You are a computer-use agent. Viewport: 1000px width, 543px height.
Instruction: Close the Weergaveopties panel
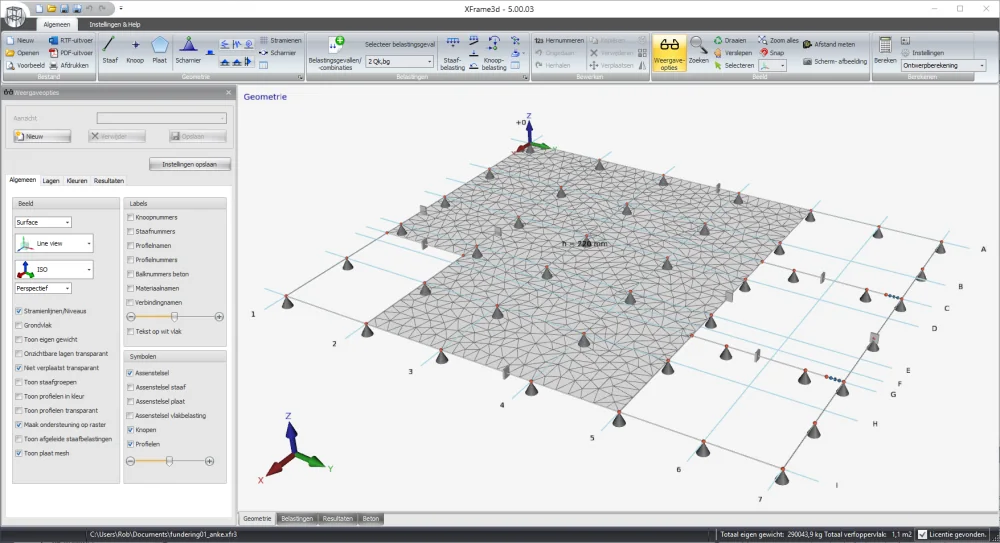pyautogui.click(x=228, y=93)
